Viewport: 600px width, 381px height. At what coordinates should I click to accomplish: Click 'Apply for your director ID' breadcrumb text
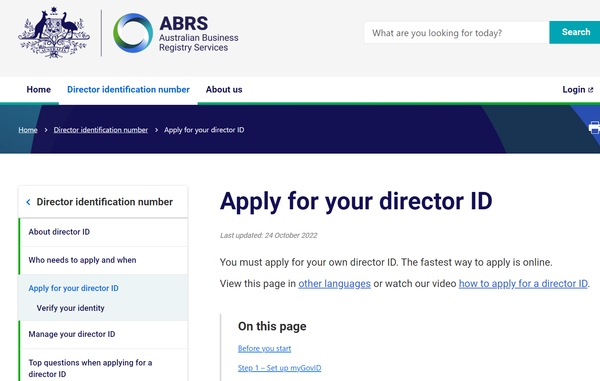204,130
